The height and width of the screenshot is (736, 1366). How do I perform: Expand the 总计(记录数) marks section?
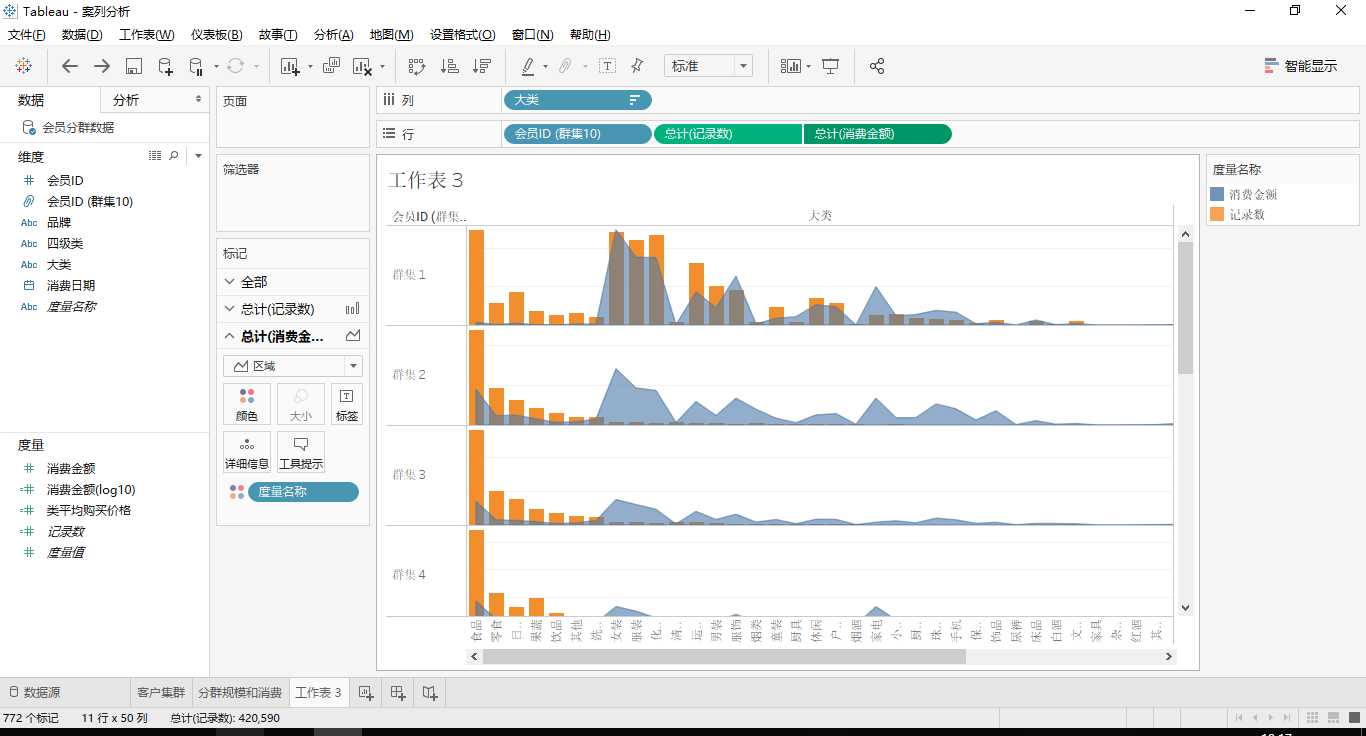coord(230,309)
